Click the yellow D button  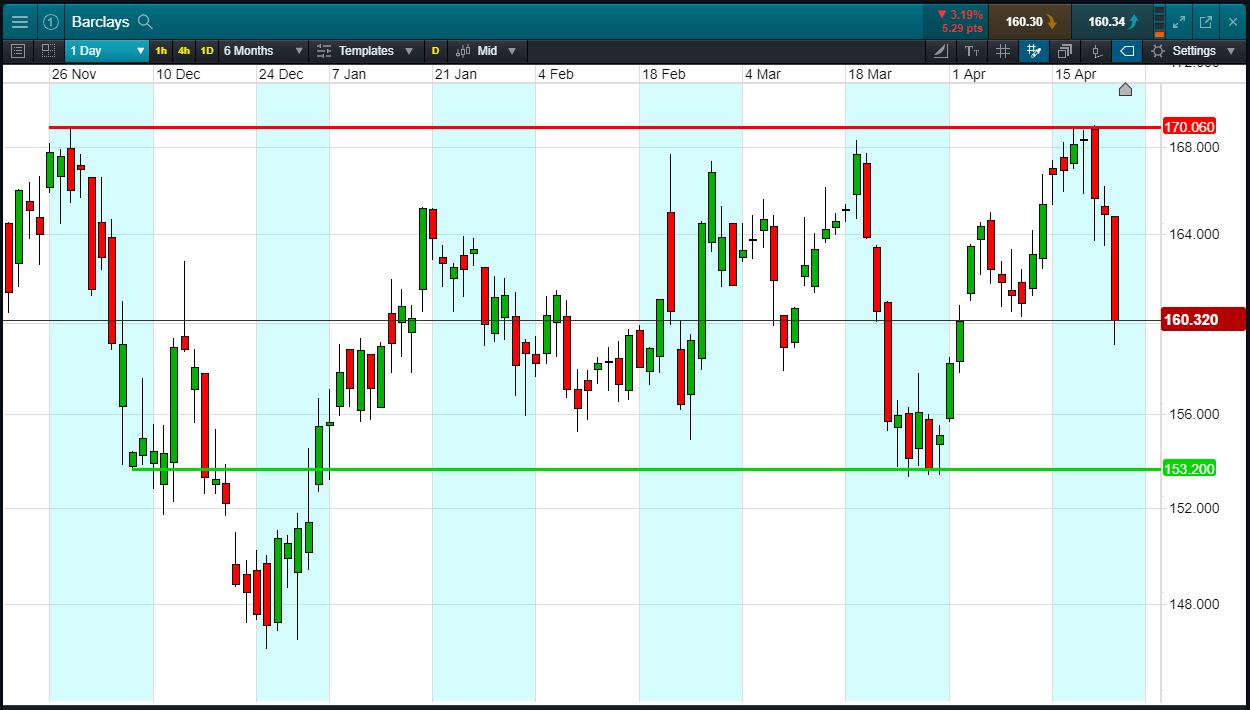[x=435, y=51]
